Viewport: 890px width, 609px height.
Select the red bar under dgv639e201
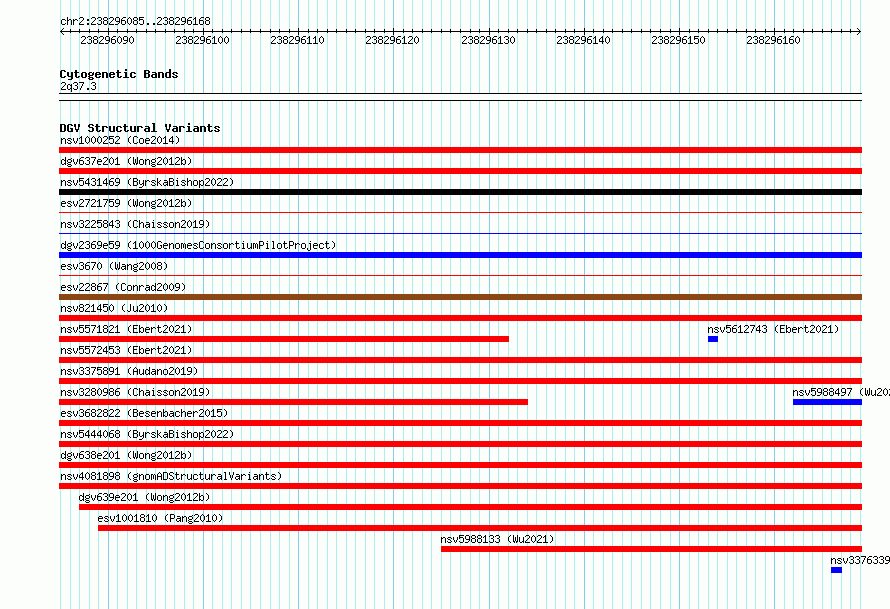click(x=471, y=507)
